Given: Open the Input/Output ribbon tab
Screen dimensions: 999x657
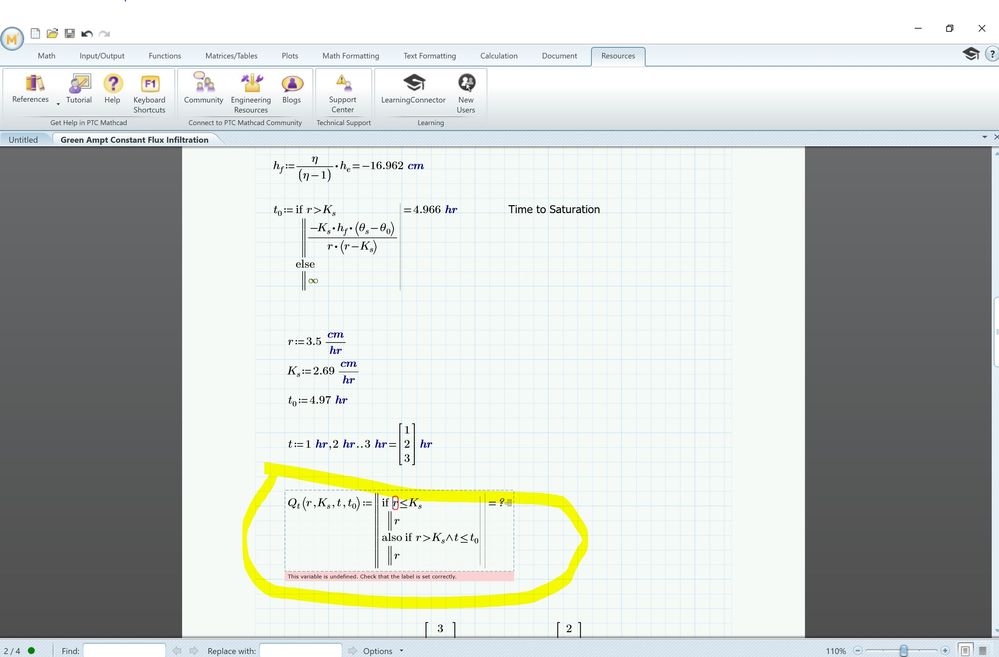Looking at the screenshot, I should point(102,56).
